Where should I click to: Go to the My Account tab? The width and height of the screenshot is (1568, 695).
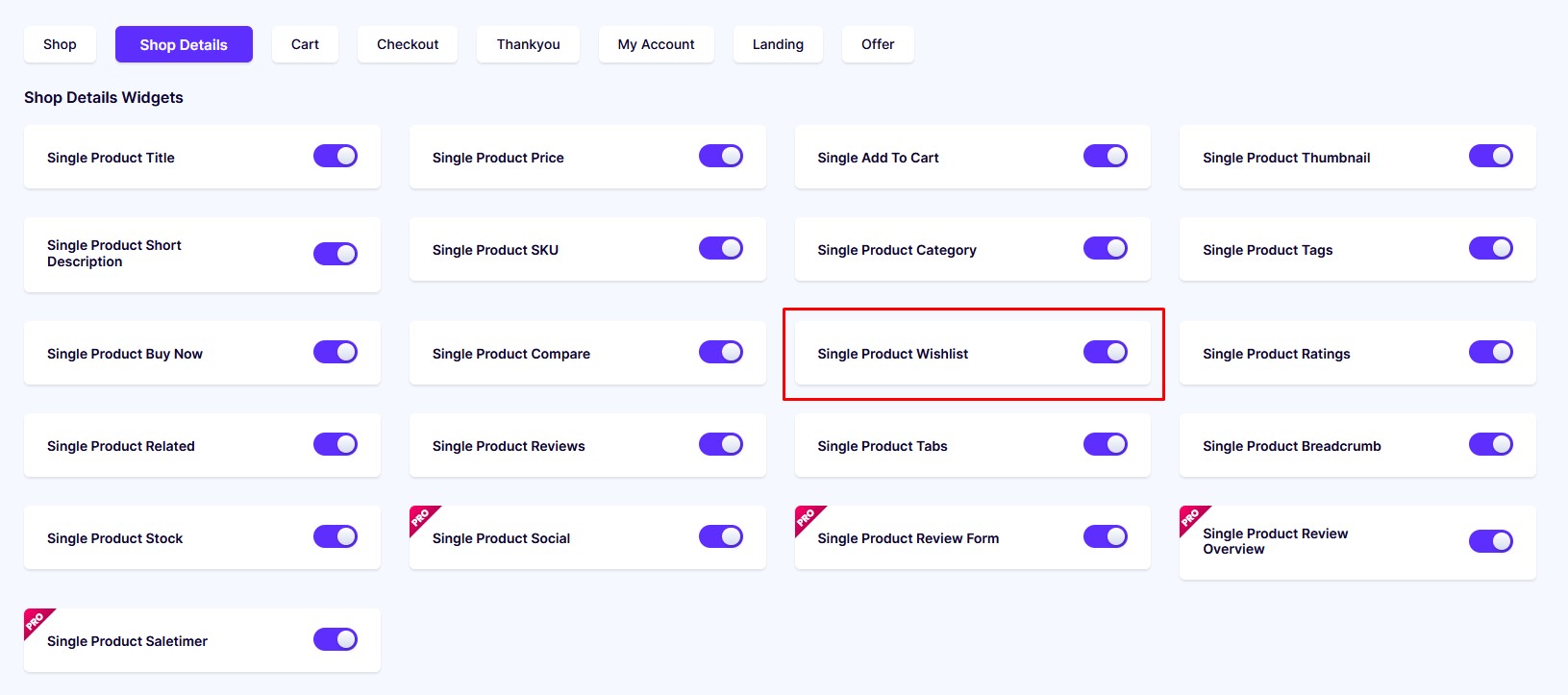tap(657, 44)
